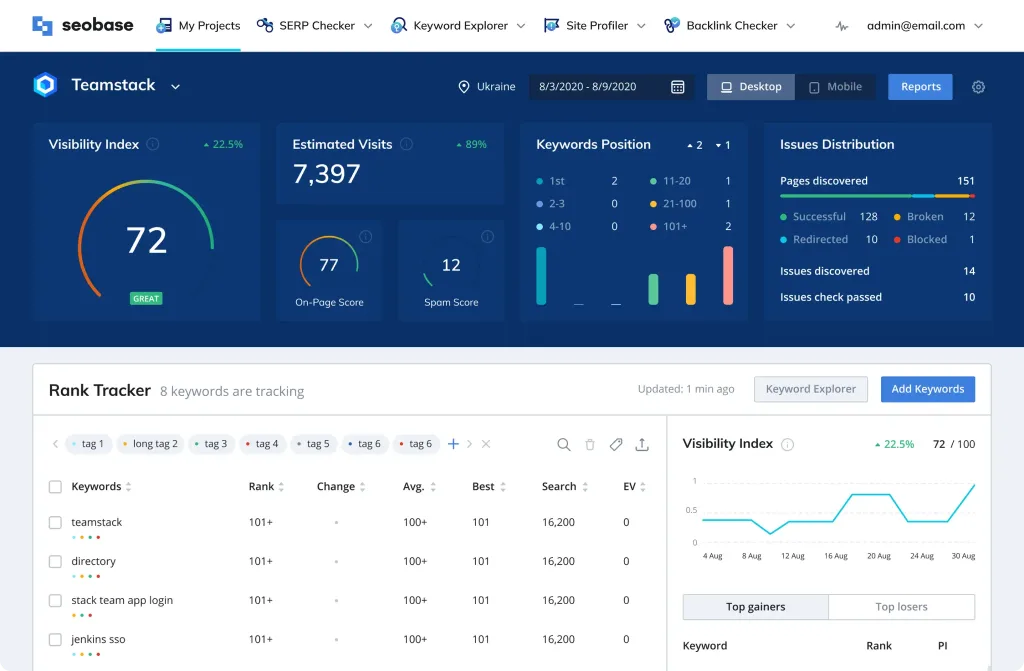Click the export upload icon
This screenshot has width=1024, height=671.
click(x=641, y=444)
